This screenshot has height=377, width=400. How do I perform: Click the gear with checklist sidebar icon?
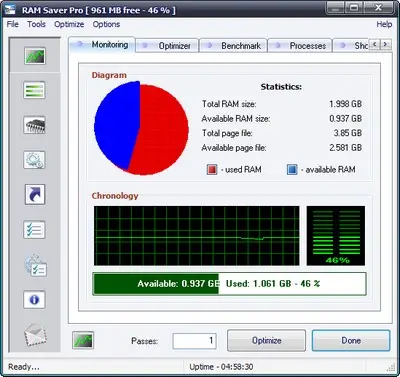[35, 265]
